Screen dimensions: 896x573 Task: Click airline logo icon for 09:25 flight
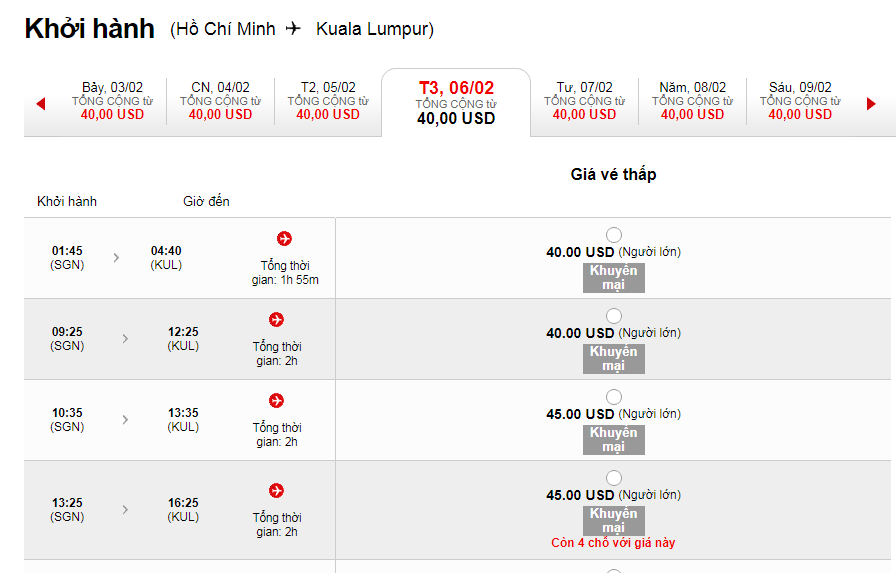pyautogui.click(x=277, y=319)
